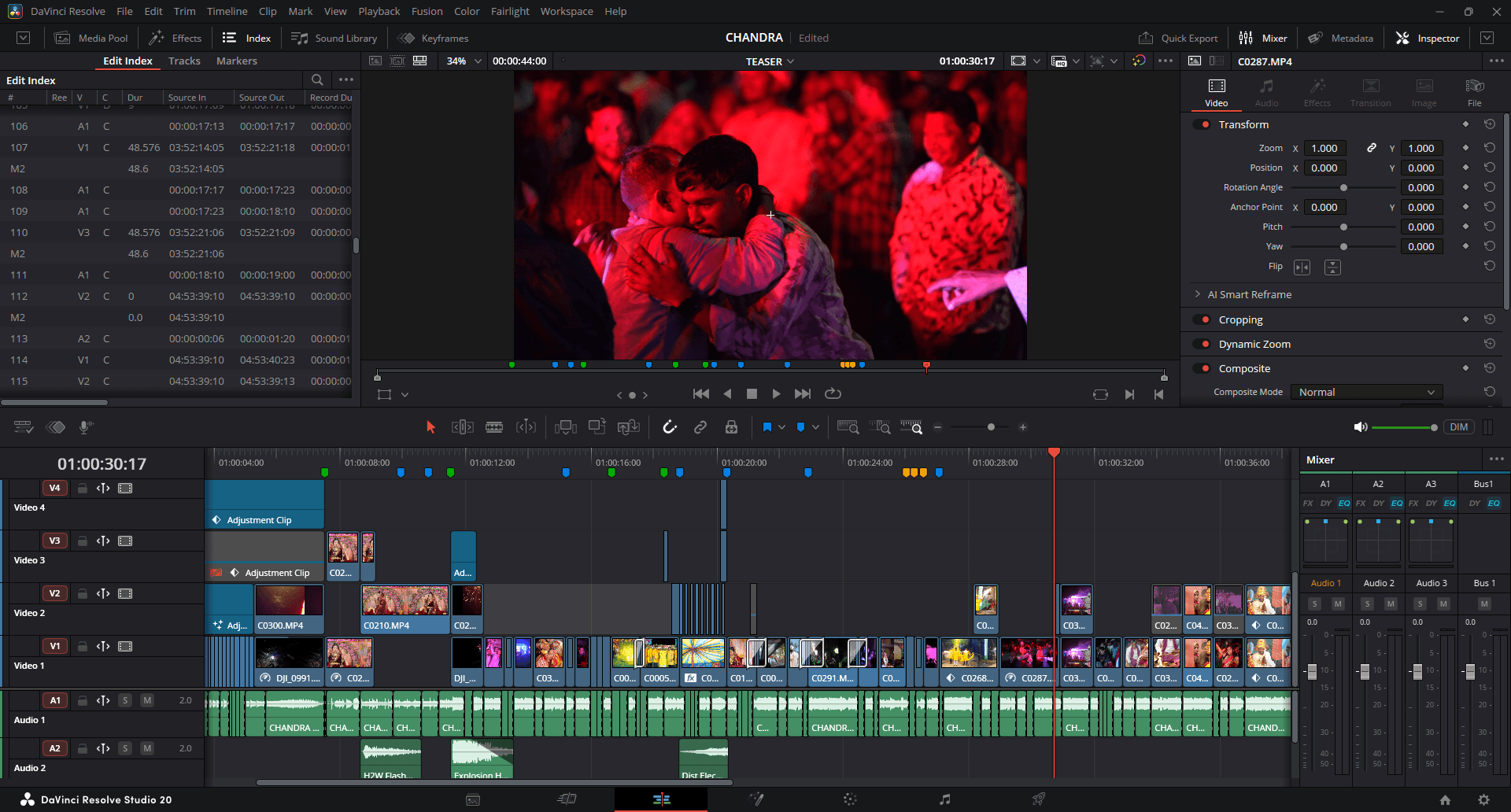
Task: Adjust the timeline zoom slider
Action: point(991,427)
